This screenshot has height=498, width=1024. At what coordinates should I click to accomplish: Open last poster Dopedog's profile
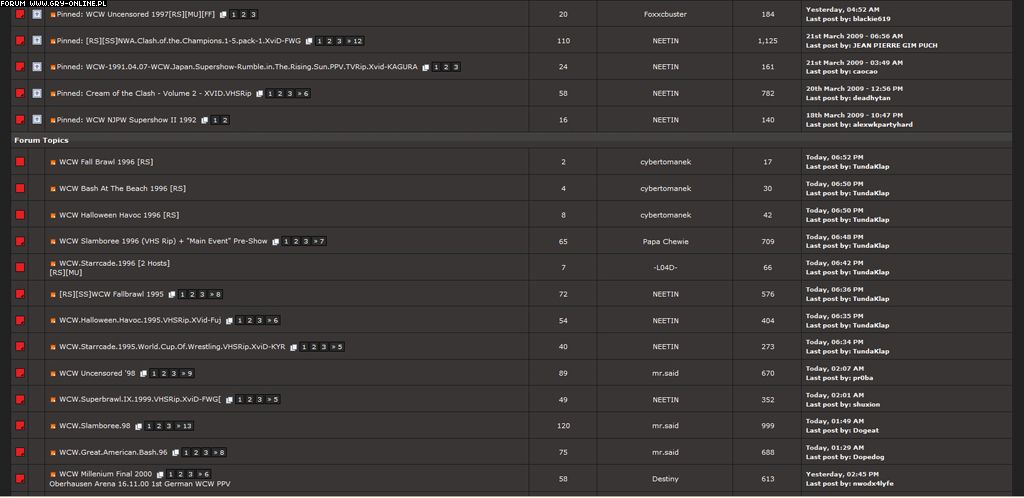pyautogui.click(x=869, y=457)
